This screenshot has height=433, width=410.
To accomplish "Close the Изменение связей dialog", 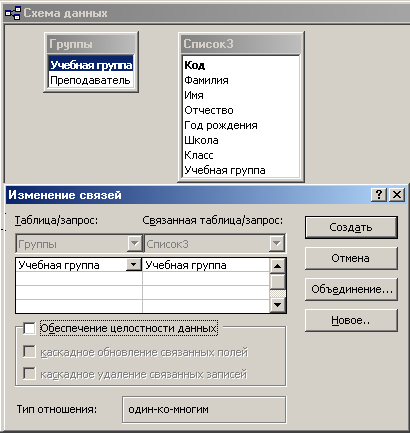I will coord(397,195).
